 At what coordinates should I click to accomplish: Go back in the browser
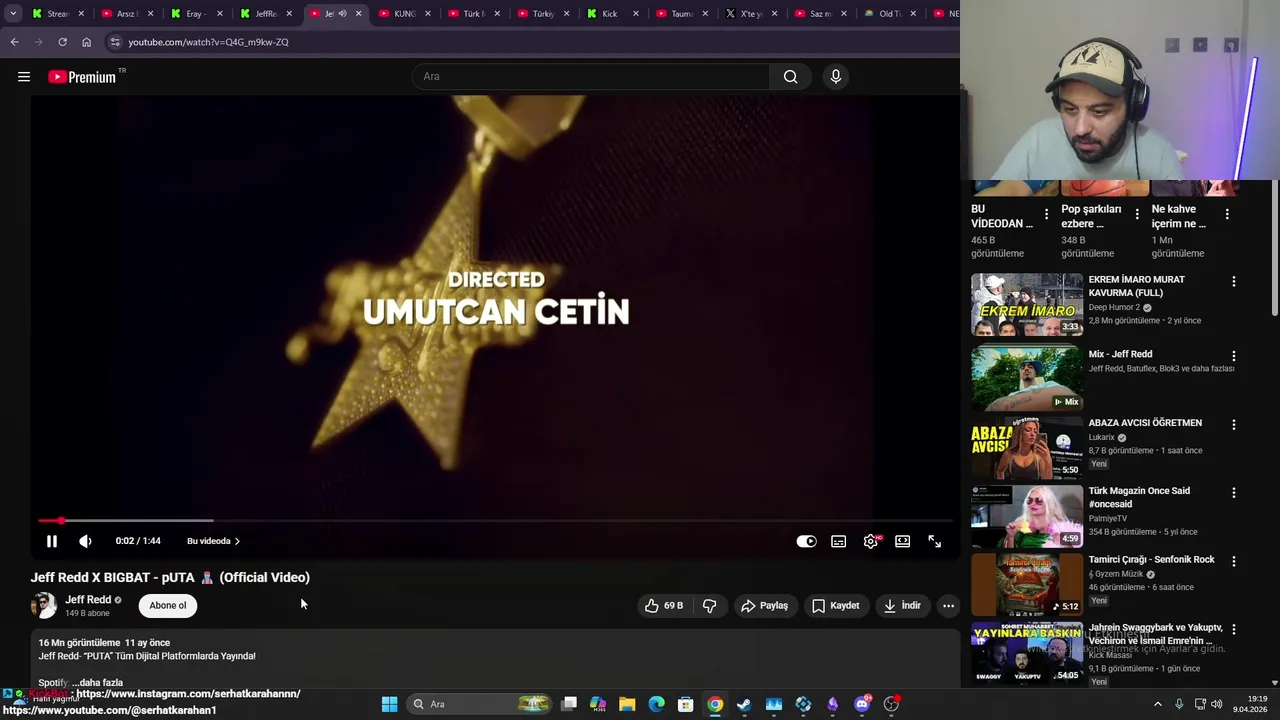[14, 42]
